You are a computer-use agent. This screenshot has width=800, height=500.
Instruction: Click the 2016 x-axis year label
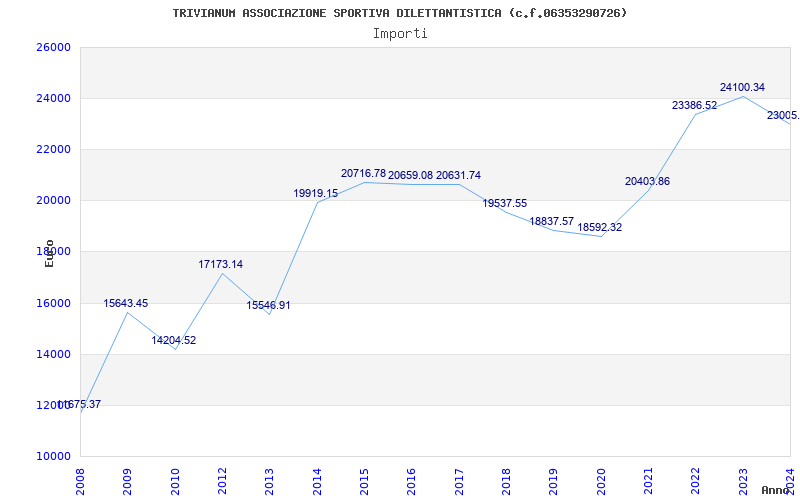tap(412, 481)
